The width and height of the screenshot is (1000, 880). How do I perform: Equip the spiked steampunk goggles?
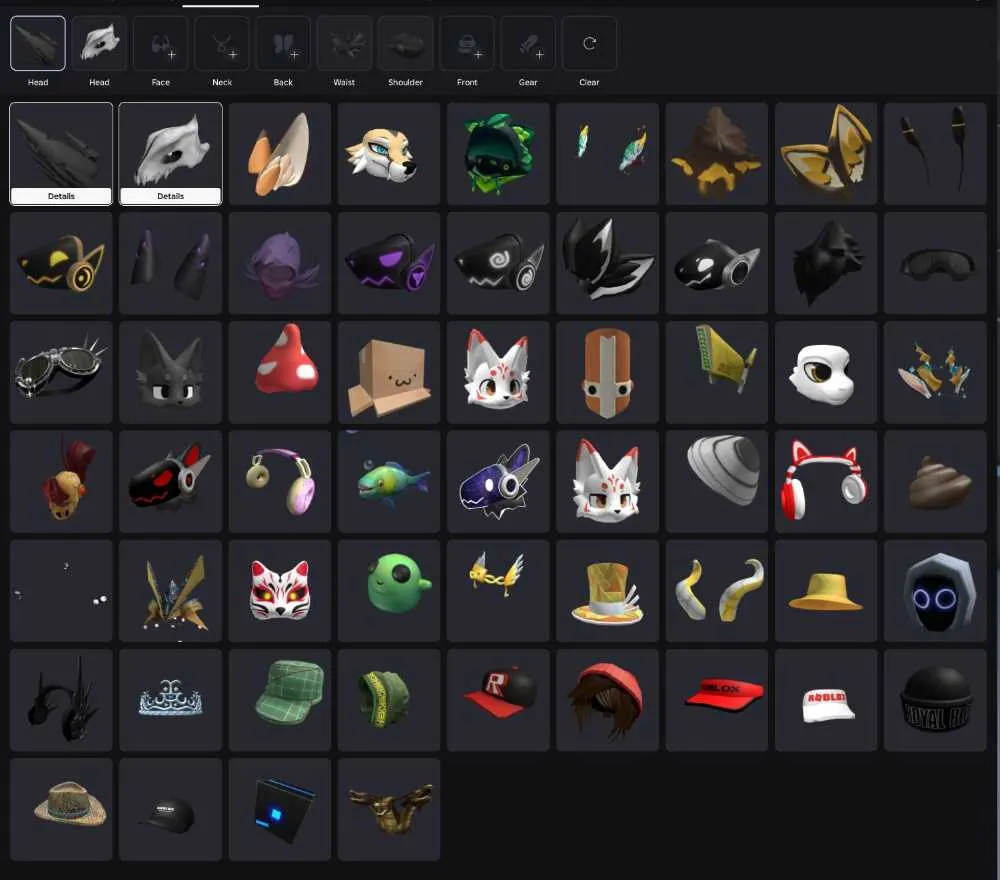click(61, 372)
